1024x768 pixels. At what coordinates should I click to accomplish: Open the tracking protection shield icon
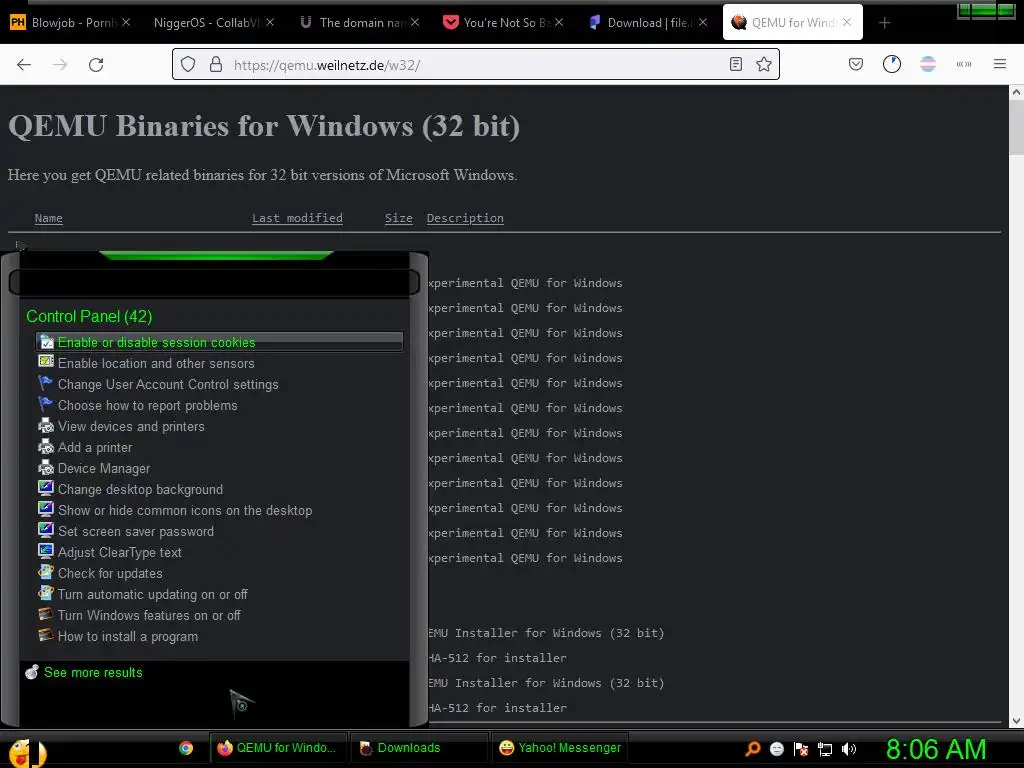click(x=188, y=64)
